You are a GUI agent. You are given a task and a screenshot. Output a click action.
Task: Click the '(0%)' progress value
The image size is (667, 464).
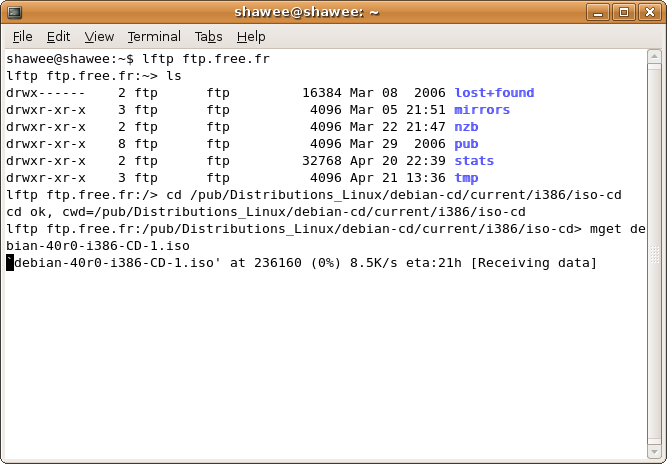326,263
